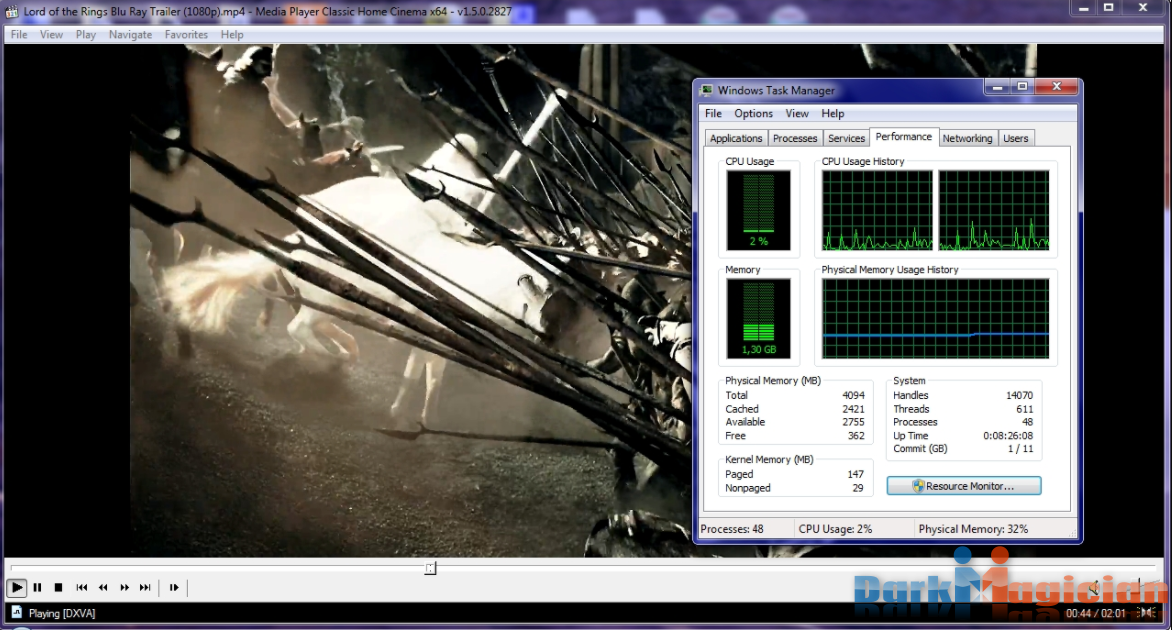Switch to the Processes tab
This screenshot has height=630, width=1172.
[x=795, y=138]
